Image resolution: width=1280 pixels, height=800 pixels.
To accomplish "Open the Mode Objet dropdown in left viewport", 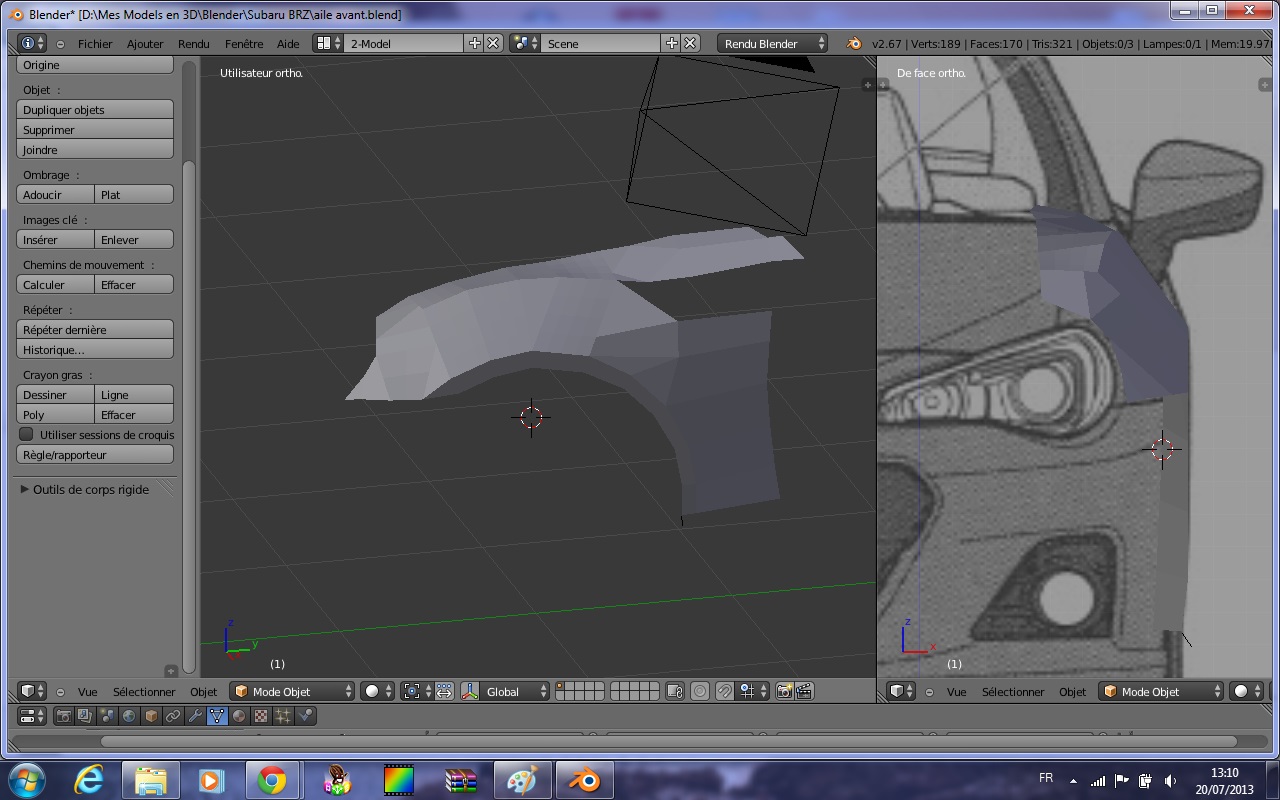I will [x=293, y=691].
